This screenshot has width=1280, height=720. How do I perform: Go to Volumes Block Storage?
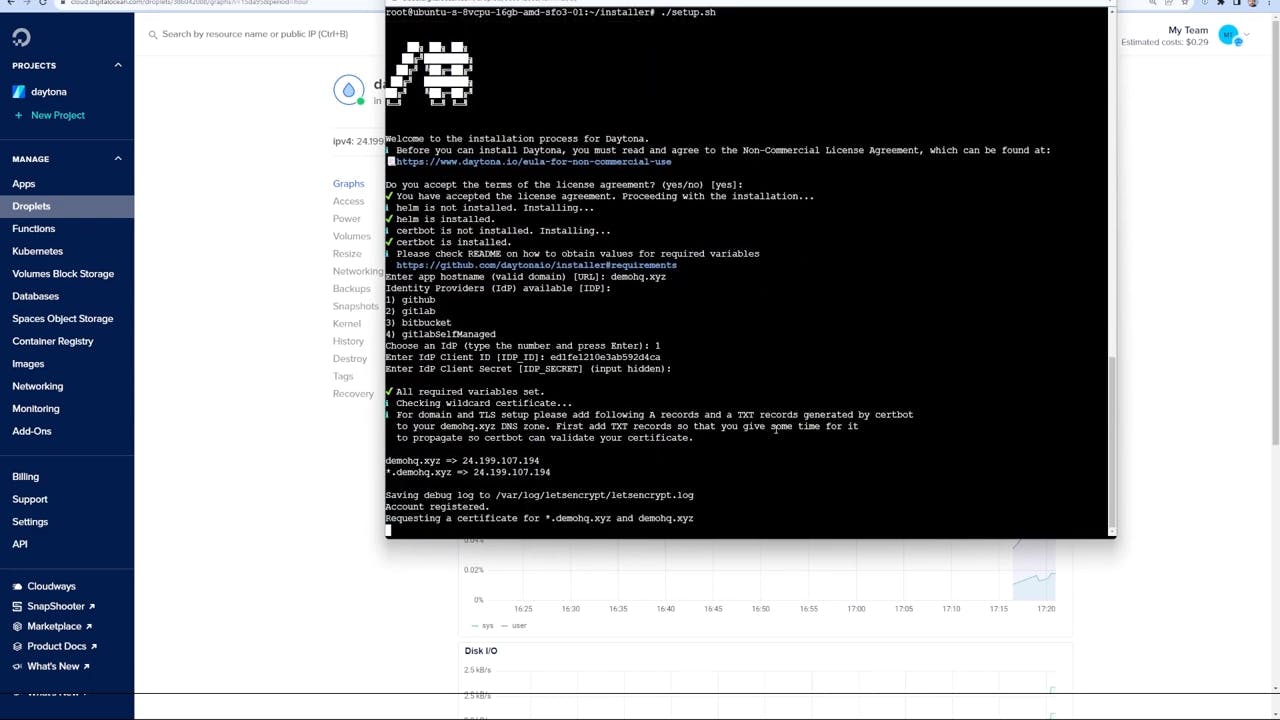(63, 274)
